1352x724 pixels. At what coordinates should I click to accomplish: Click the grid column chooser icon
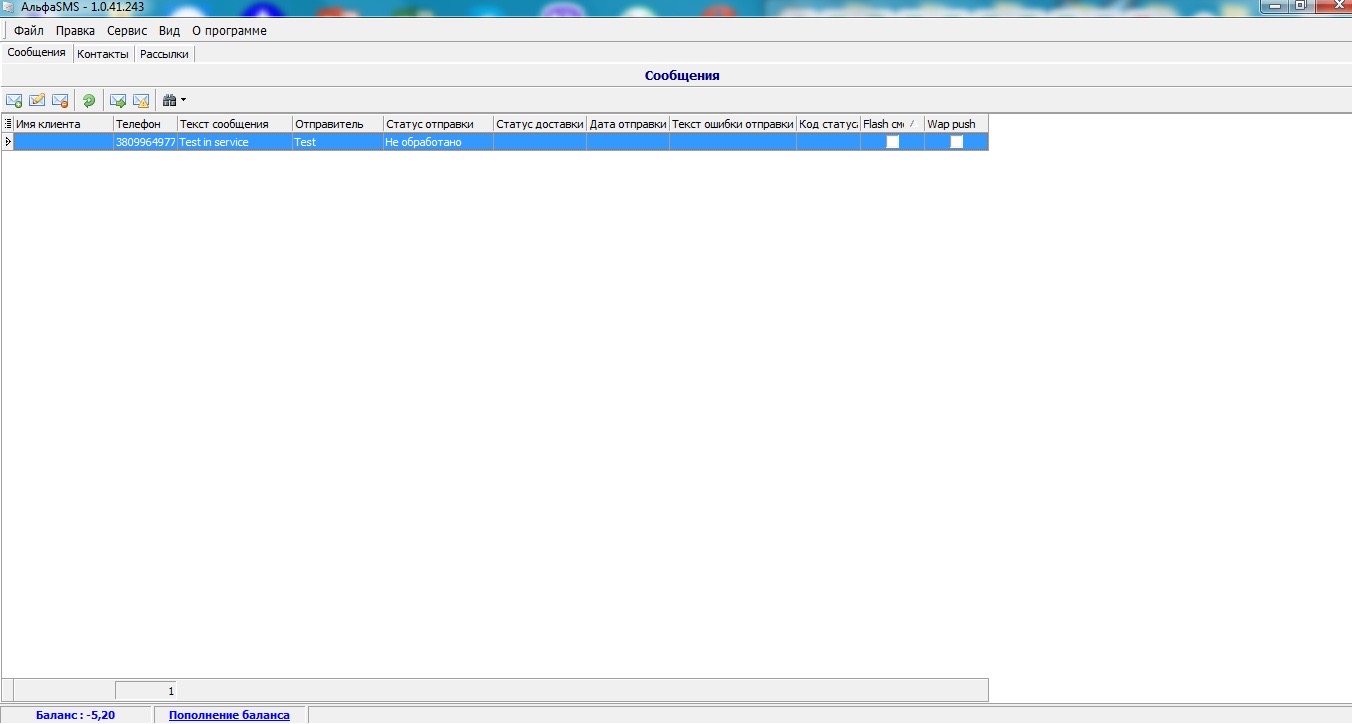[x=8, y=124]
